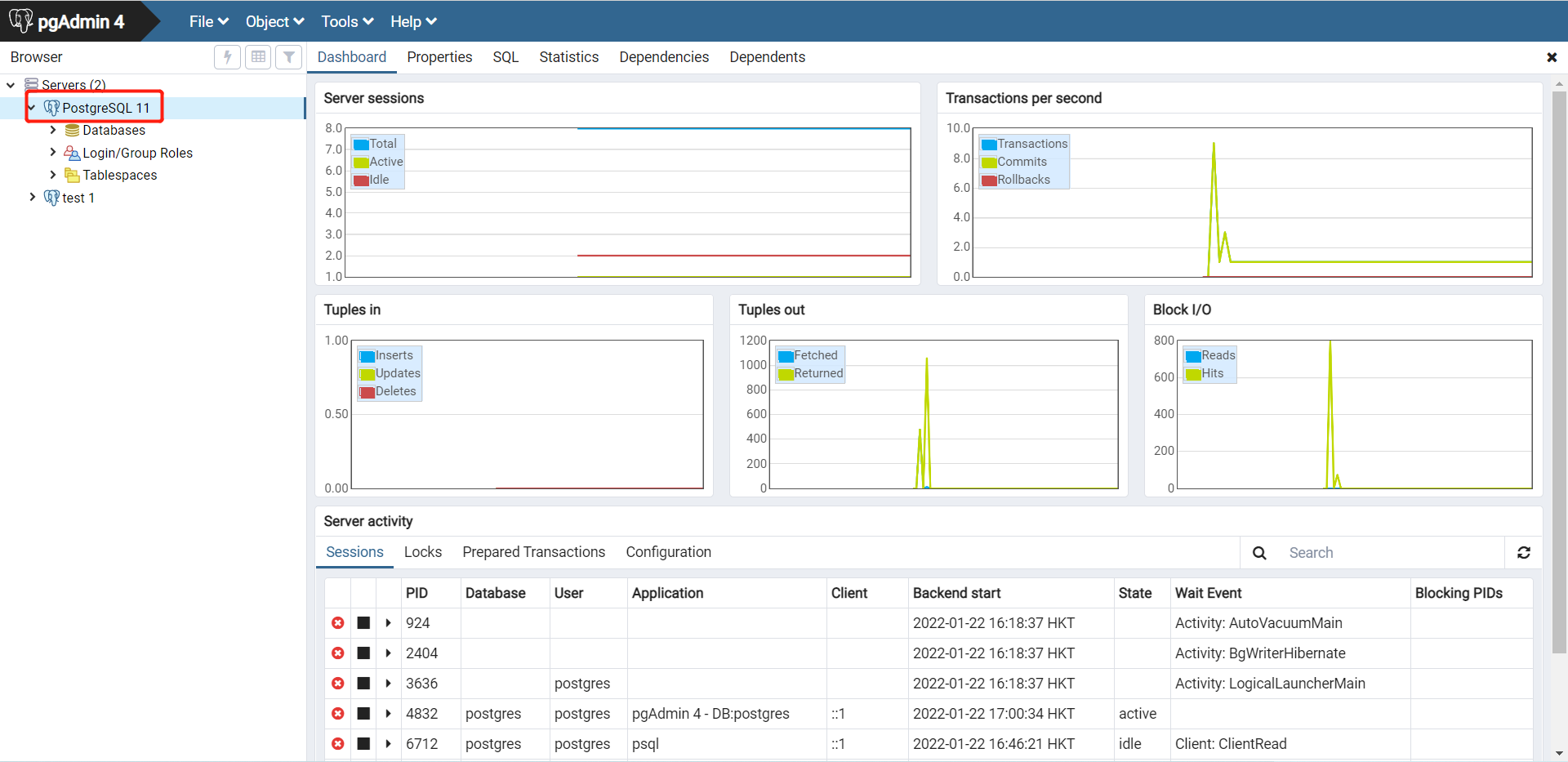Click the test 1 server elephant icon

[x=51, y=198]
